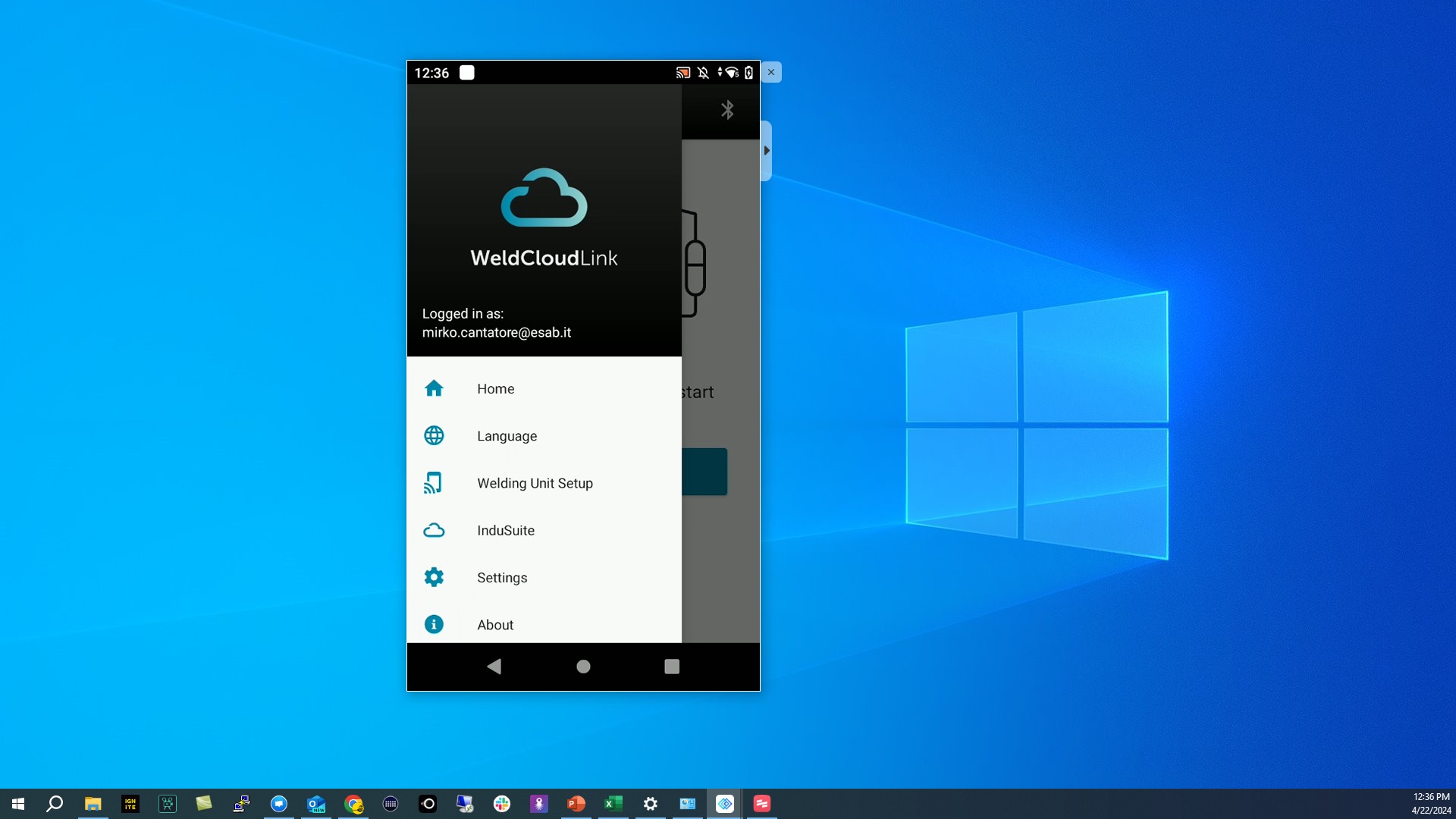This screenshot has height=819, width=1456.
Task: Open Outlook New from taskbar
Action: coord(316,804)
